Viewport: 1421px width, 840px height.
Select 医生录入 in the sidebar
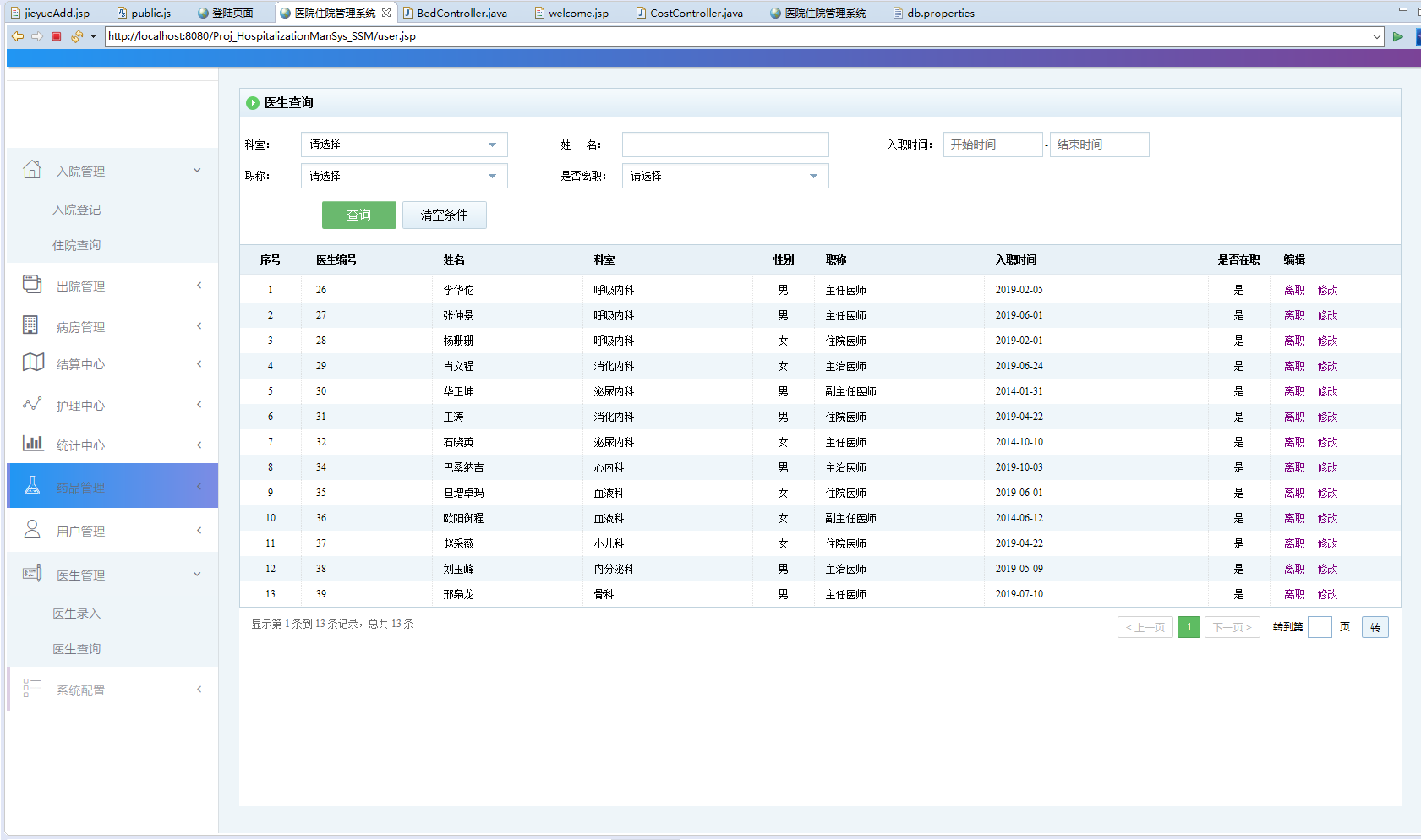coord(77,614)
